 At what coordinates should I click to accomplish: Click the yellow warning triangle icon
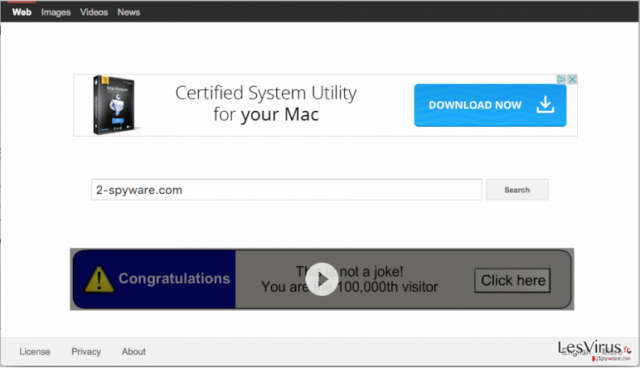(x=99, y=279)
